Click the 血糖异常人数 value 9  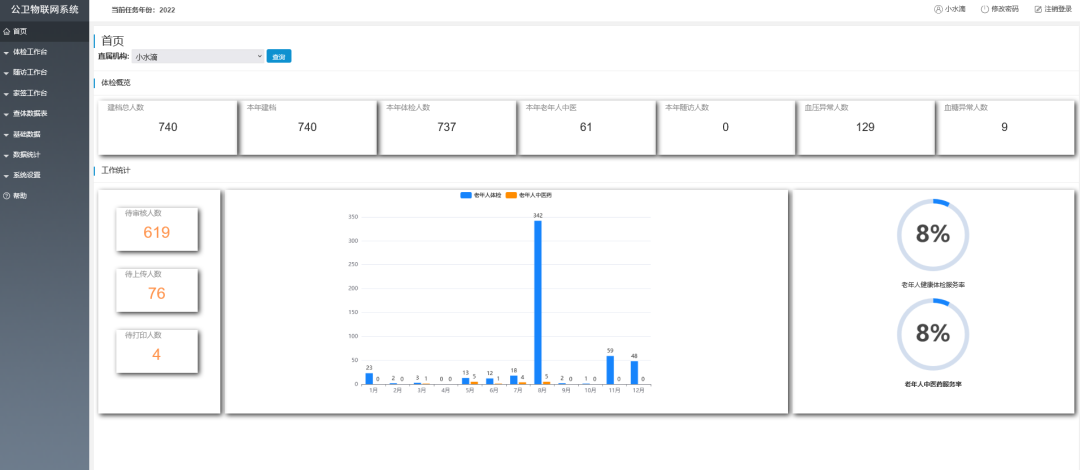[x=1004, y=127]
